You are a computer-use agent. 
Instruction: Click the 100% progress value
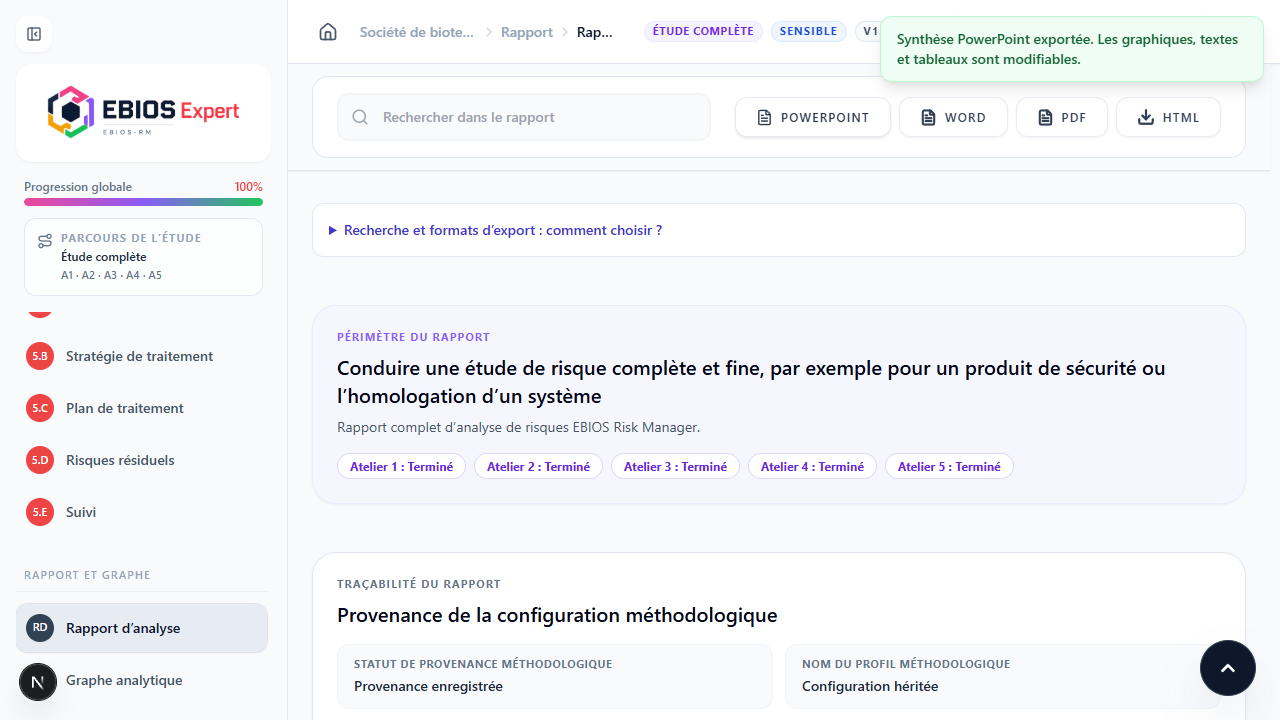pyautogui.click(x=249, y=187)
